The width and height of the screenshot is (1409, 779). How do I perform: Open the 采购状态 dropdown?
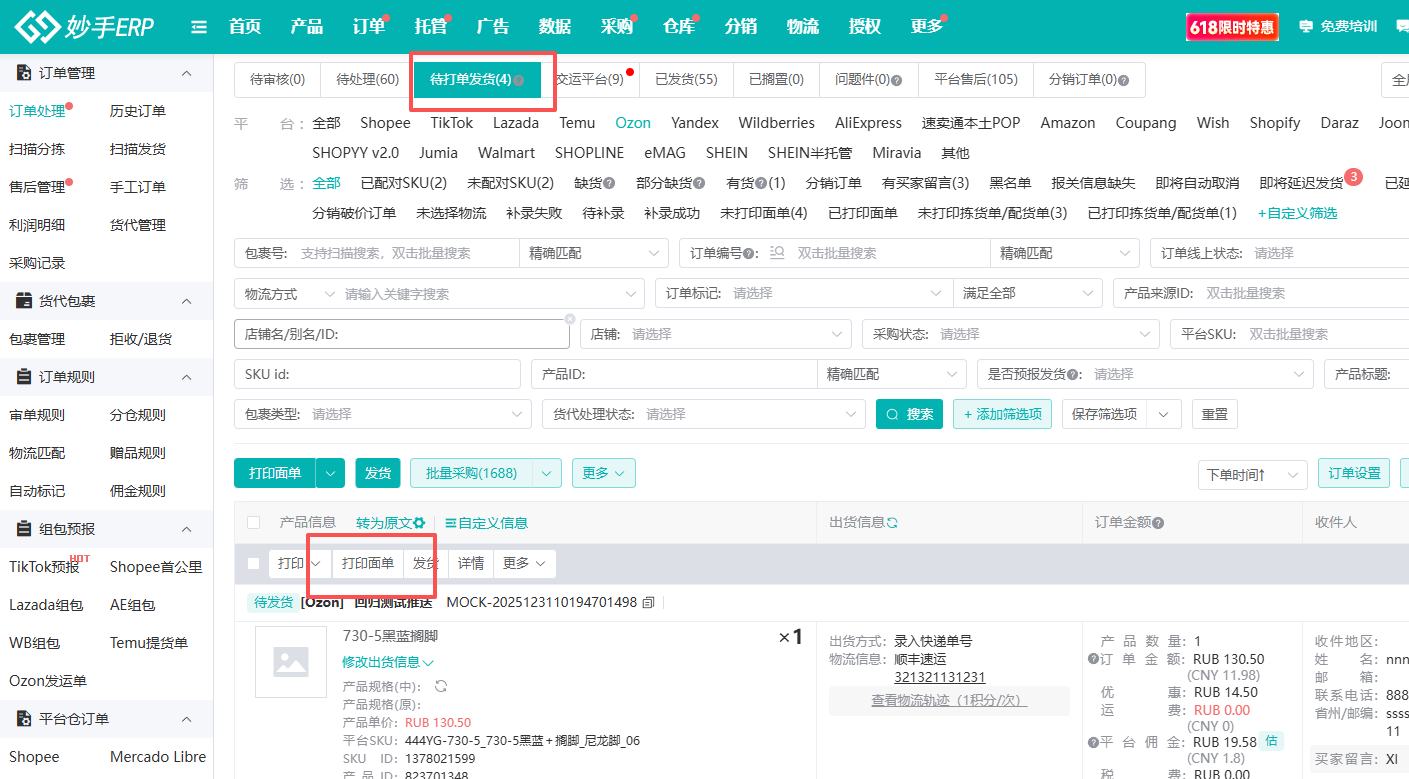point(1010,334)
